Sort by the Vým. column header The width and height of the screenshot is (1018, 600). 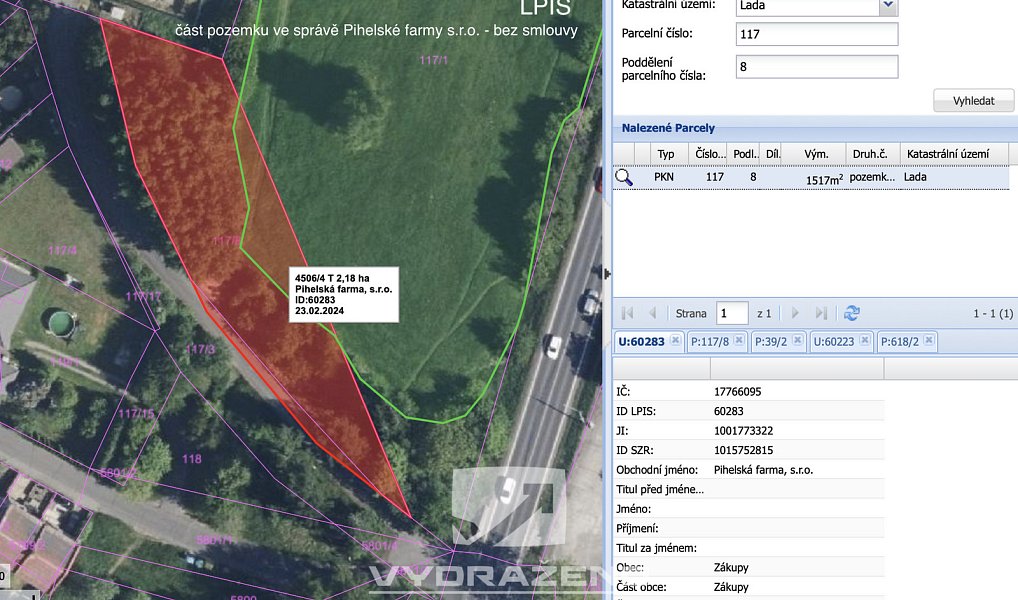pyautogui.click(x=815, y=154)
